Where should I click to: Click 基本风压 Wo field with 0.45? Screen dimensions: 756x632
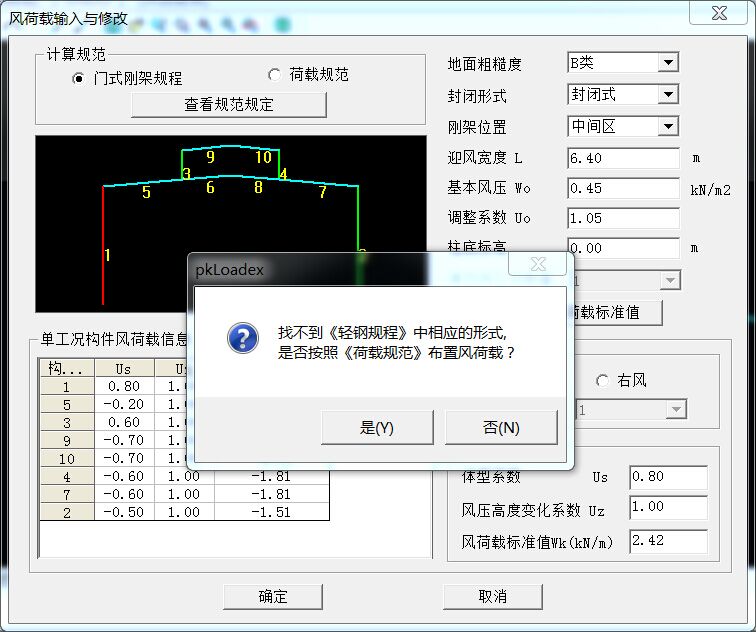623,188
